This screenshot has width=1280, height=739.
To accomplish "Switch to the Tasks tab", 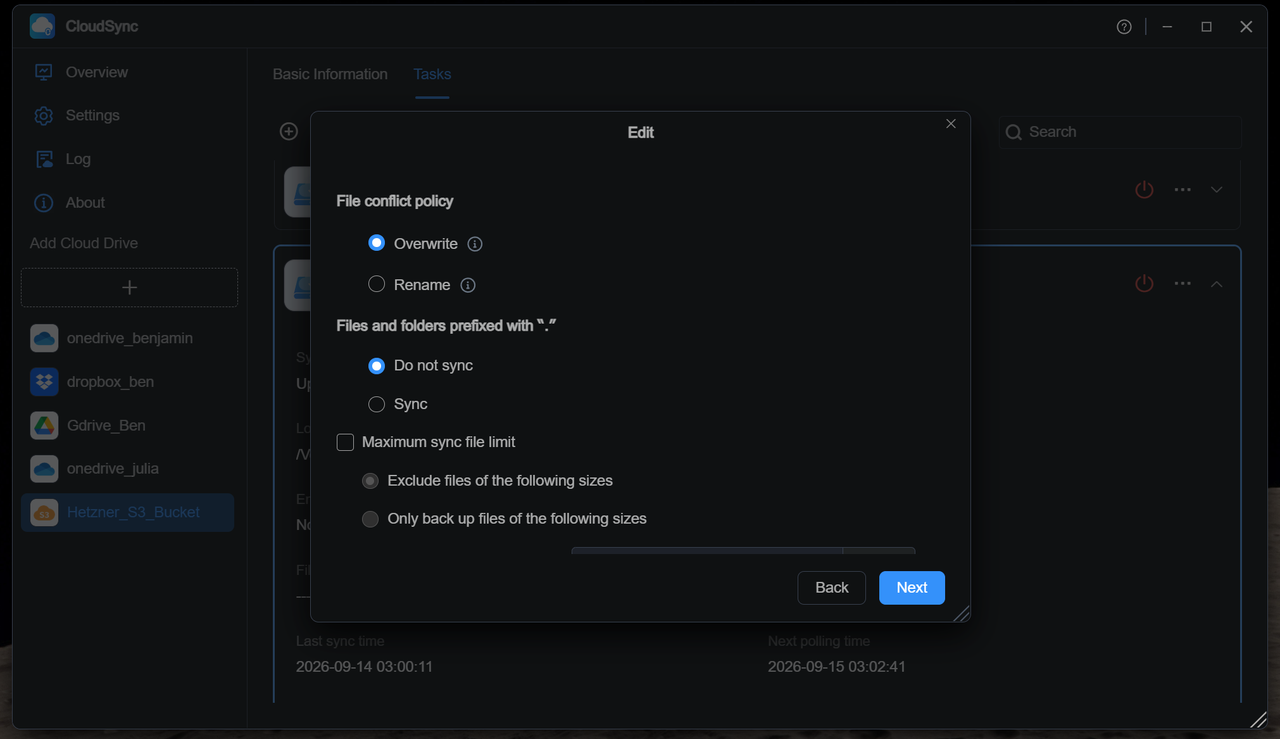I will (432, 74).
